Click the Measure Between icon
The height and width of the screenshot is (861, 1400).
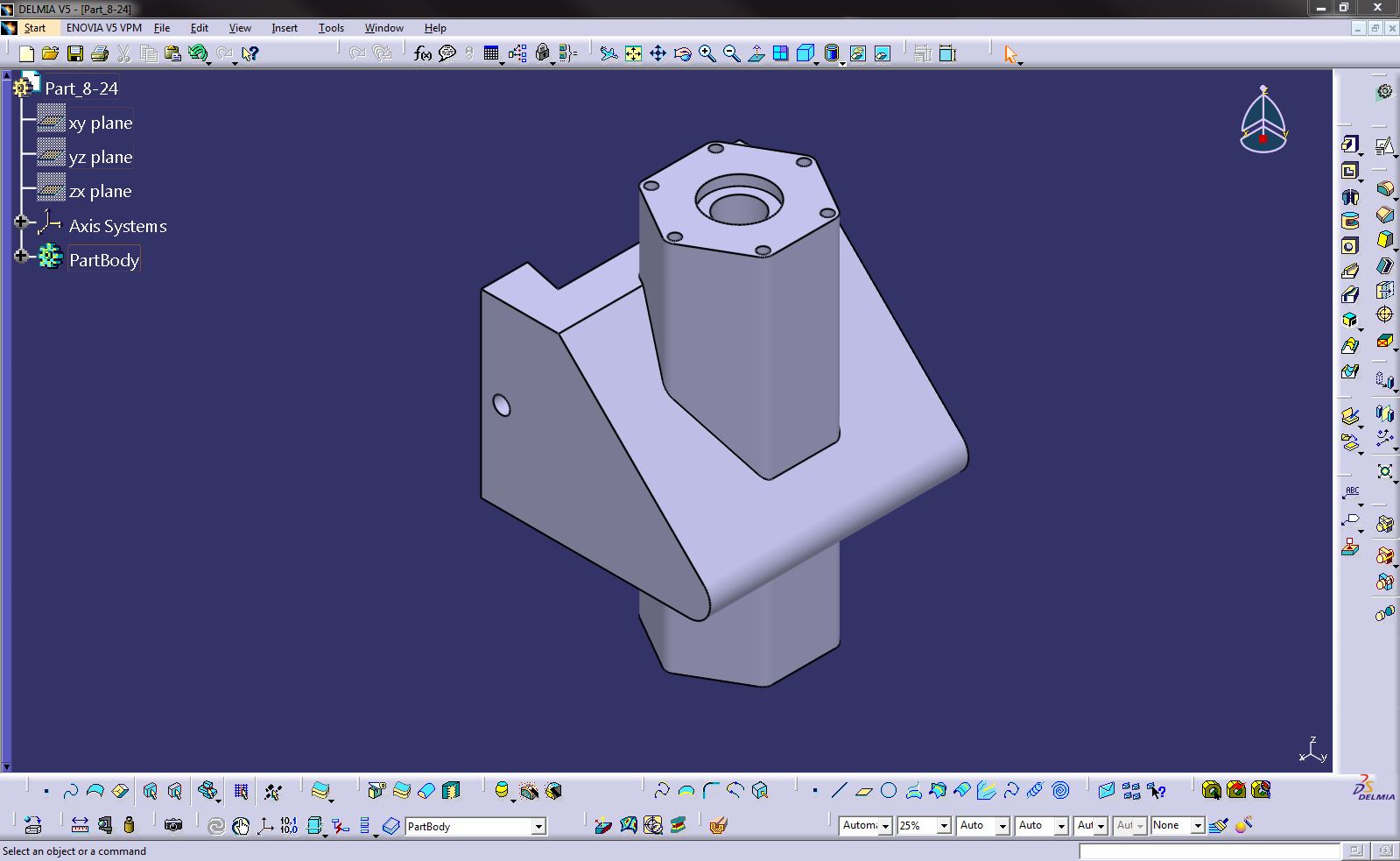tap(80, 825)
